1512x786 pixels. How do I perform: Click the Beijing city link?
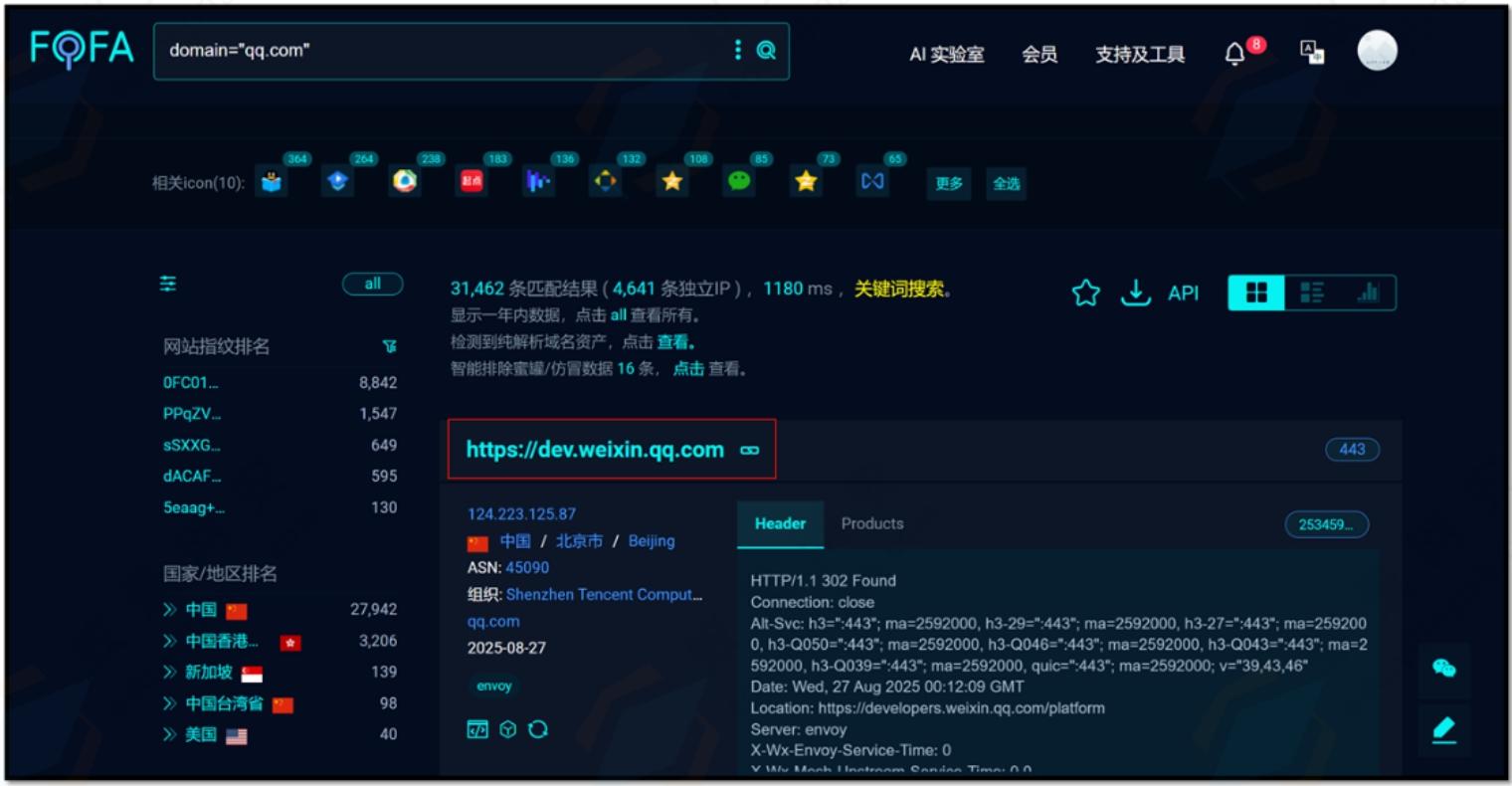tap(652, 541)
